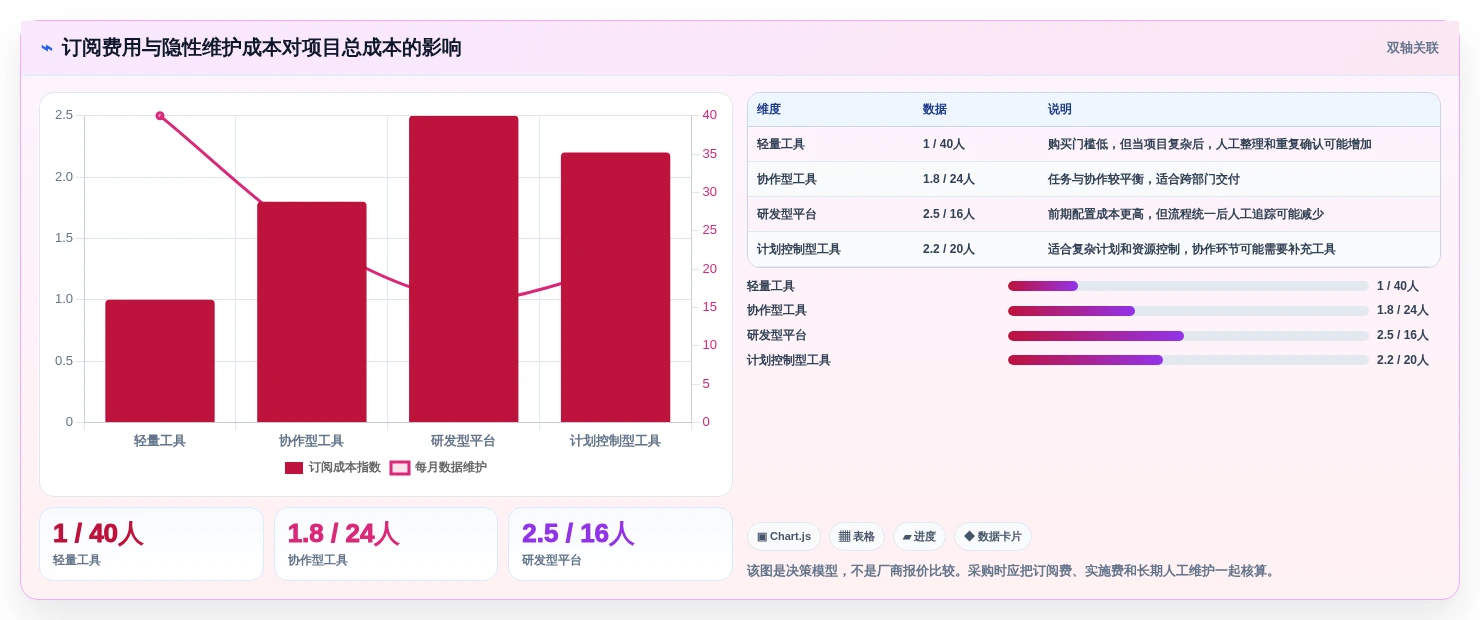Click the 计划控制型工具 x-axis label

pos(615,441)
